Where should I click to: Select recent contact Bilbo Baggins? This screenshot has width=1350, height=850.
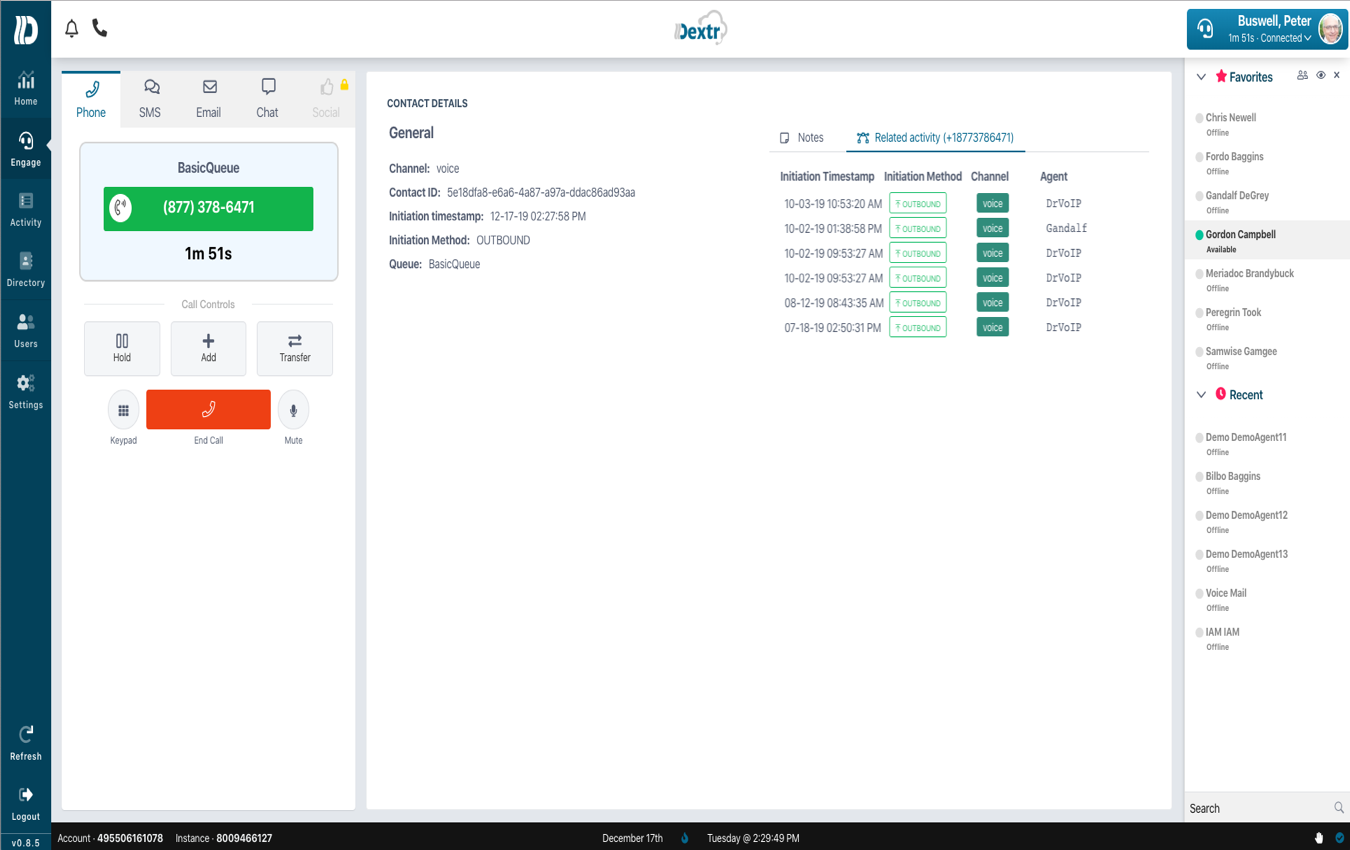click(x=1267, y=483)
